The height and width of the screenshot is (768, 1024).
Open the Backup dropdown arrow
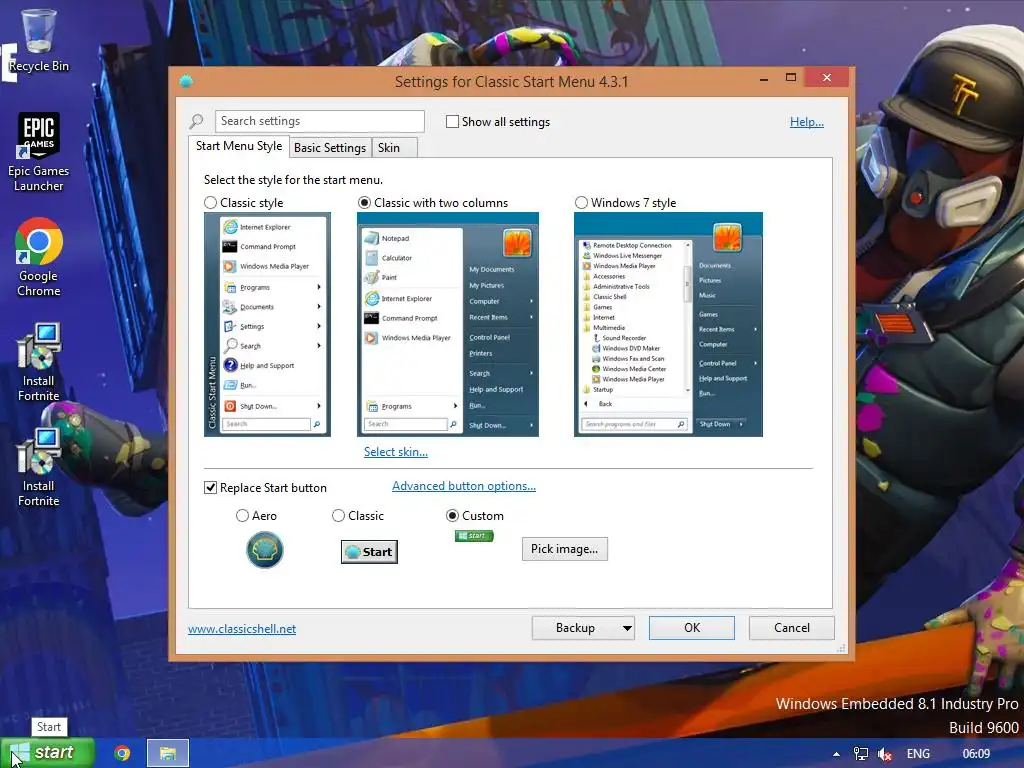coord(627,628)
